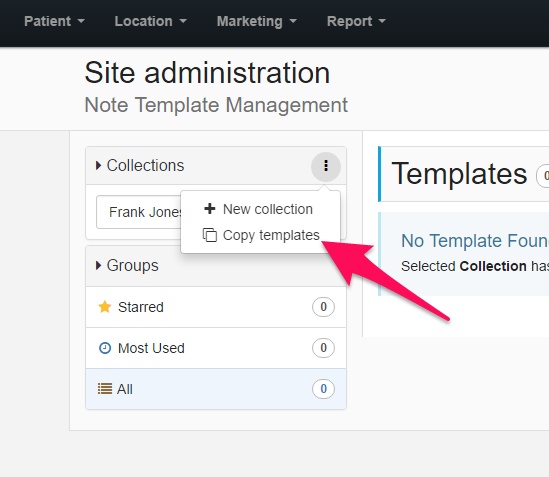Open the Patient dropdown menu
Viewport: 549px width, 477px height.
(54, 21)
